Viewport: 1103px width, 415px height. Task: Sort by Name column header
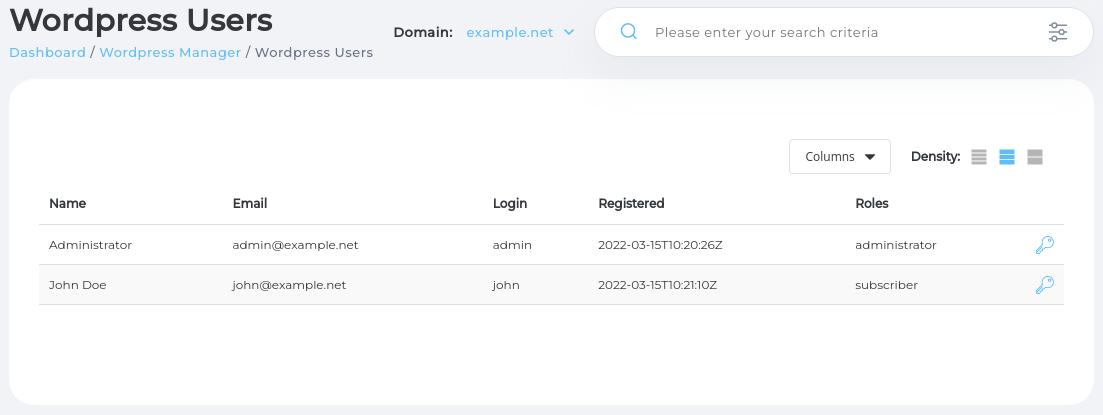(x=67, y=203)
